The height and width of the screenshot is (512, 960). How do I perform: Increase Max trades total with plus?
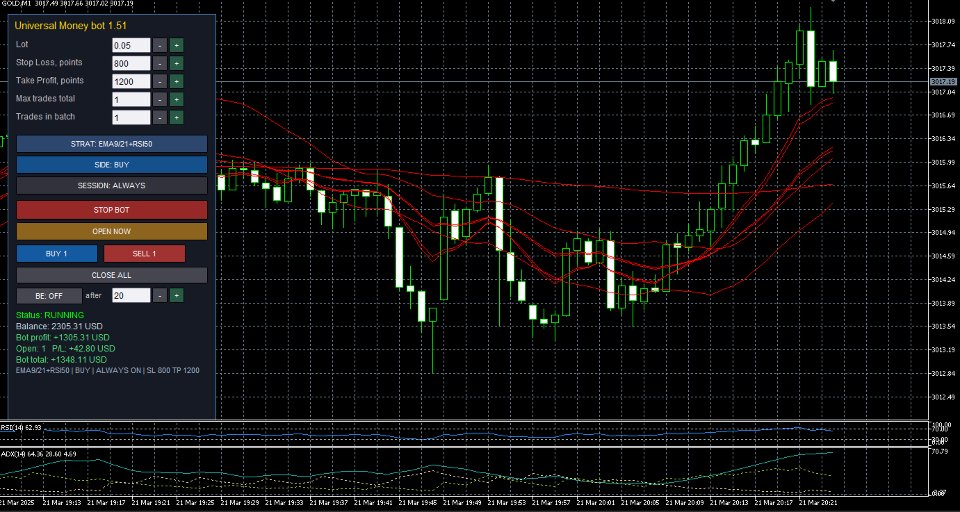pyautogui.click(x=176, y=99)
